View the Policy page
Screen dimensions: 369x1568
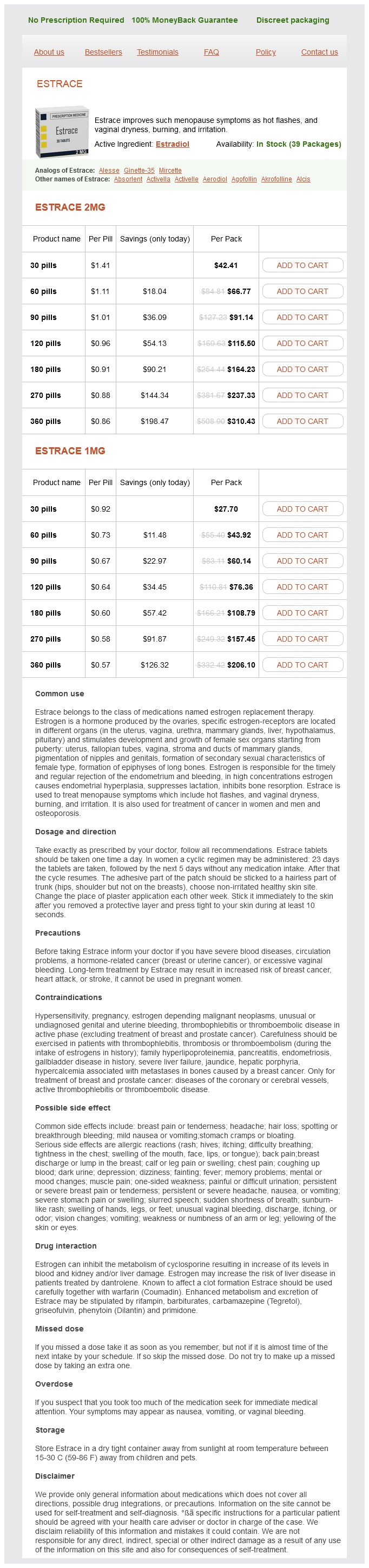(x=266, y=53)
